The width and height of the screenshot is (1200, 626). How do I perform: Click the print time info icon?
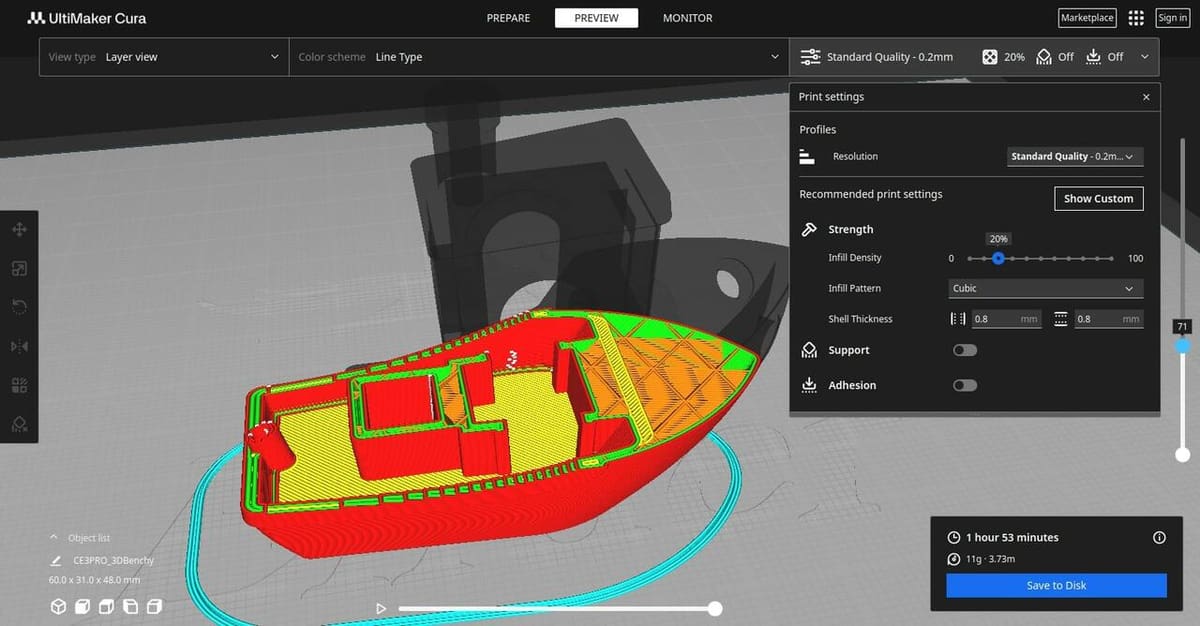[1159, 537]
